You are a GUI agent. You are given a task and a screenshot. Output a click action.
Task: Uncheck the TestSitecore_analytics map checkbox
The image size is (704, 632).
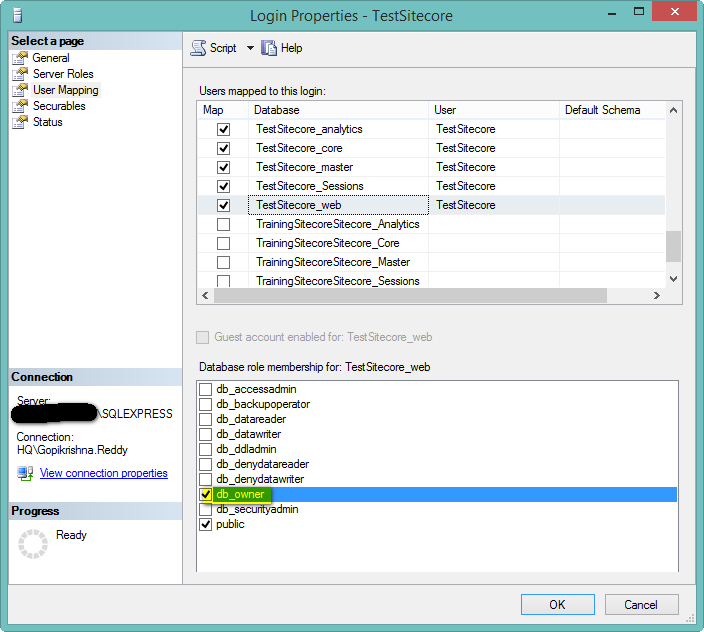click(223, 129)
